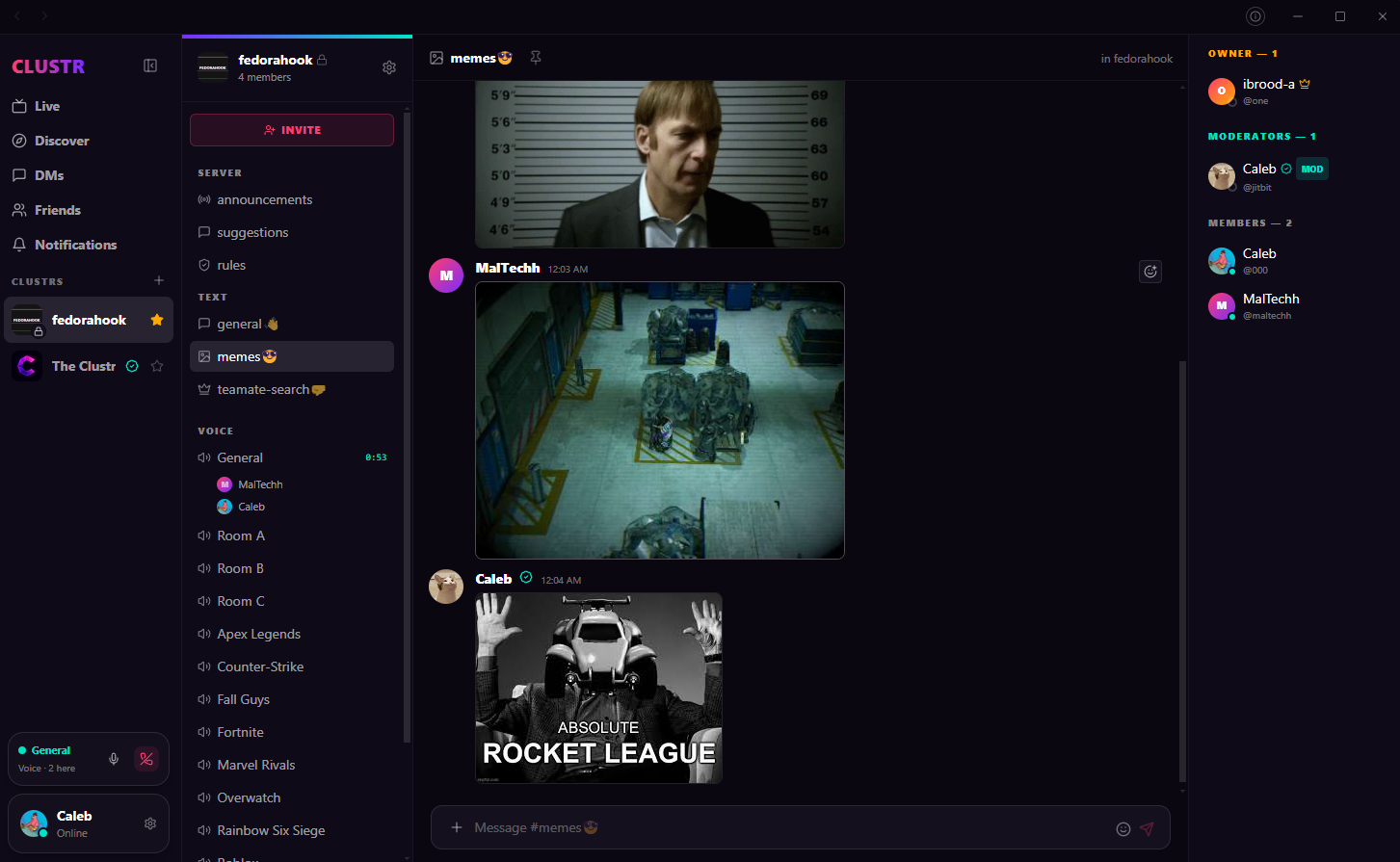The width and height of the screenshot is (1400, 862).
Task: Go back with the title bar arrow
Action: tap(16, 16)
